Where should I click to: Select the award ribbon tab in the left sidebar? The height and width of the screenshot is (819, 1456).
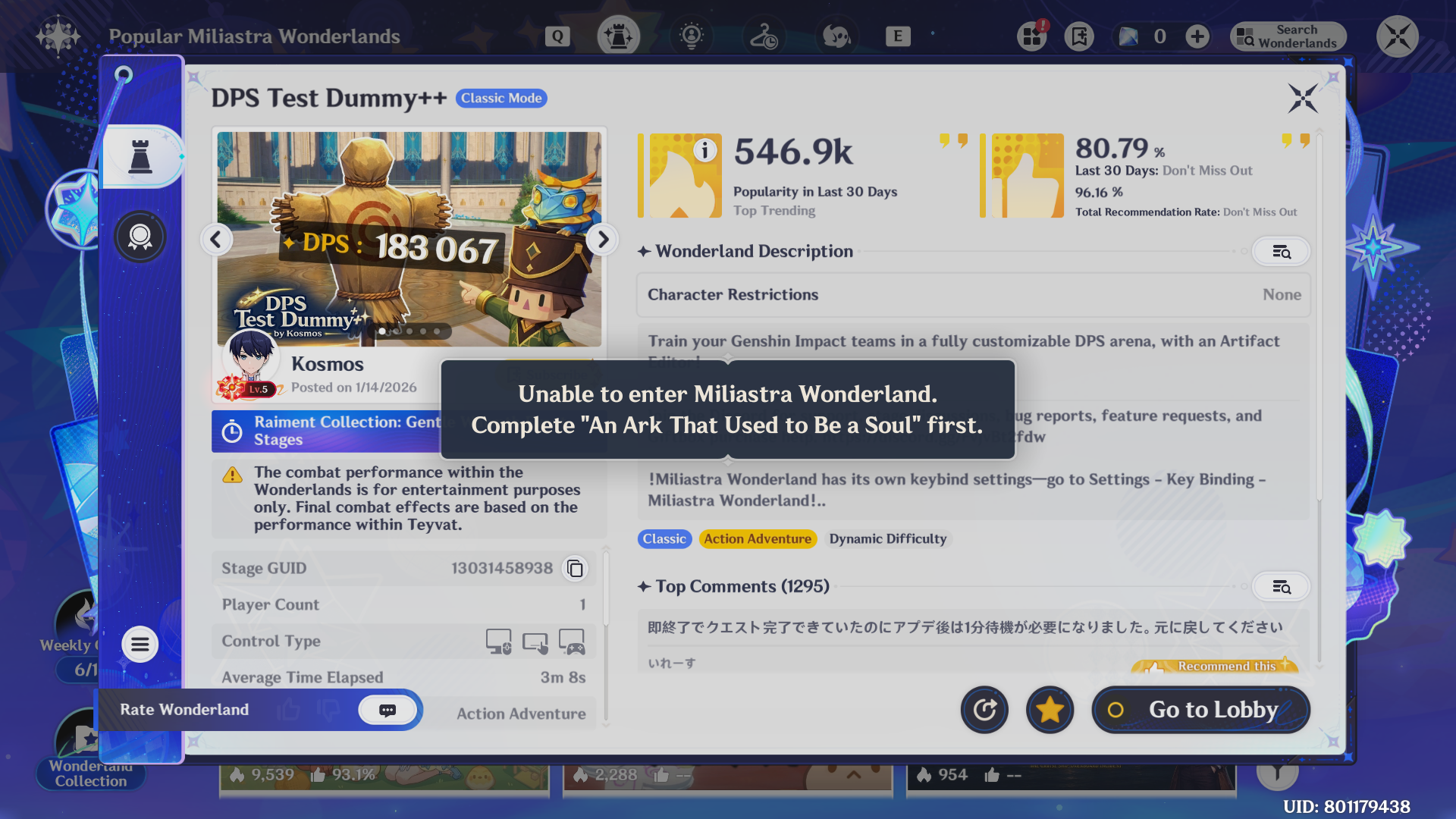(x=140, y=237)
